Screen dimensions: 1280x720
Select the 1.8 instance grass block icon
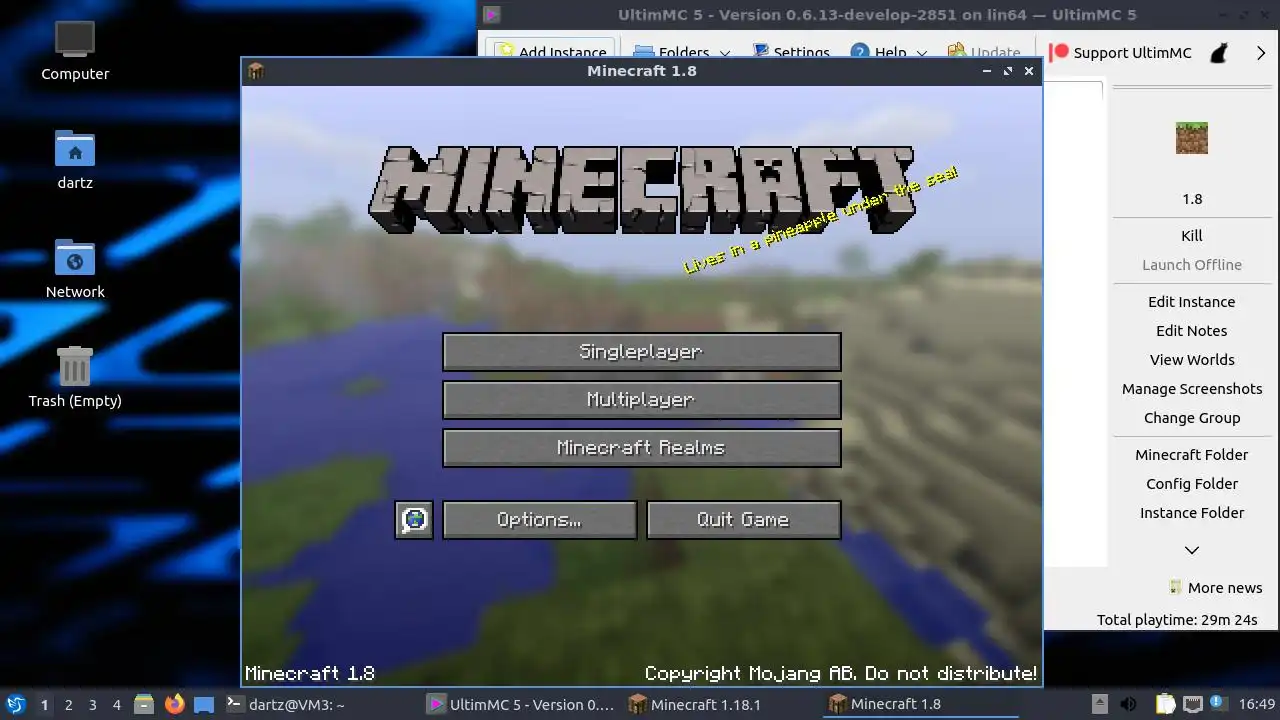pyautogui.click(x=1192, y=138)
